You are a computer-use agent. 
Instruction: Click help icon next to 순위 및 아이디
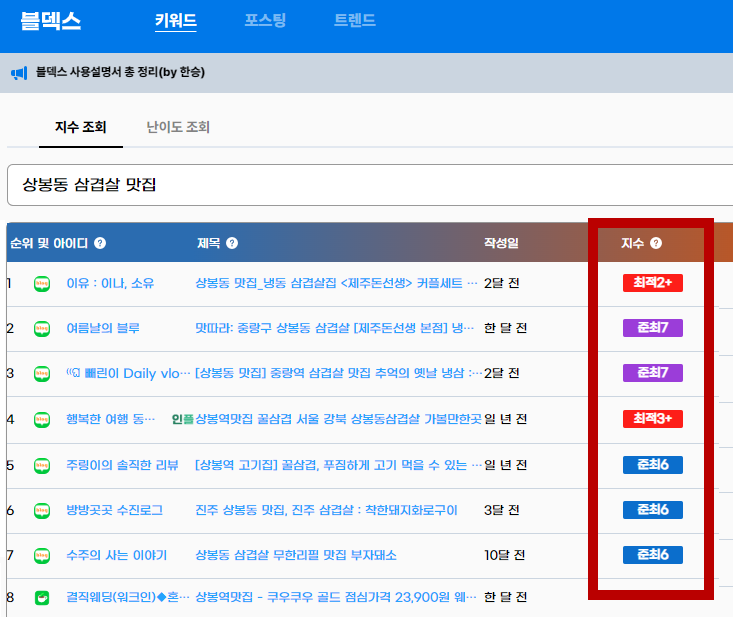click(x=100, y=243)
